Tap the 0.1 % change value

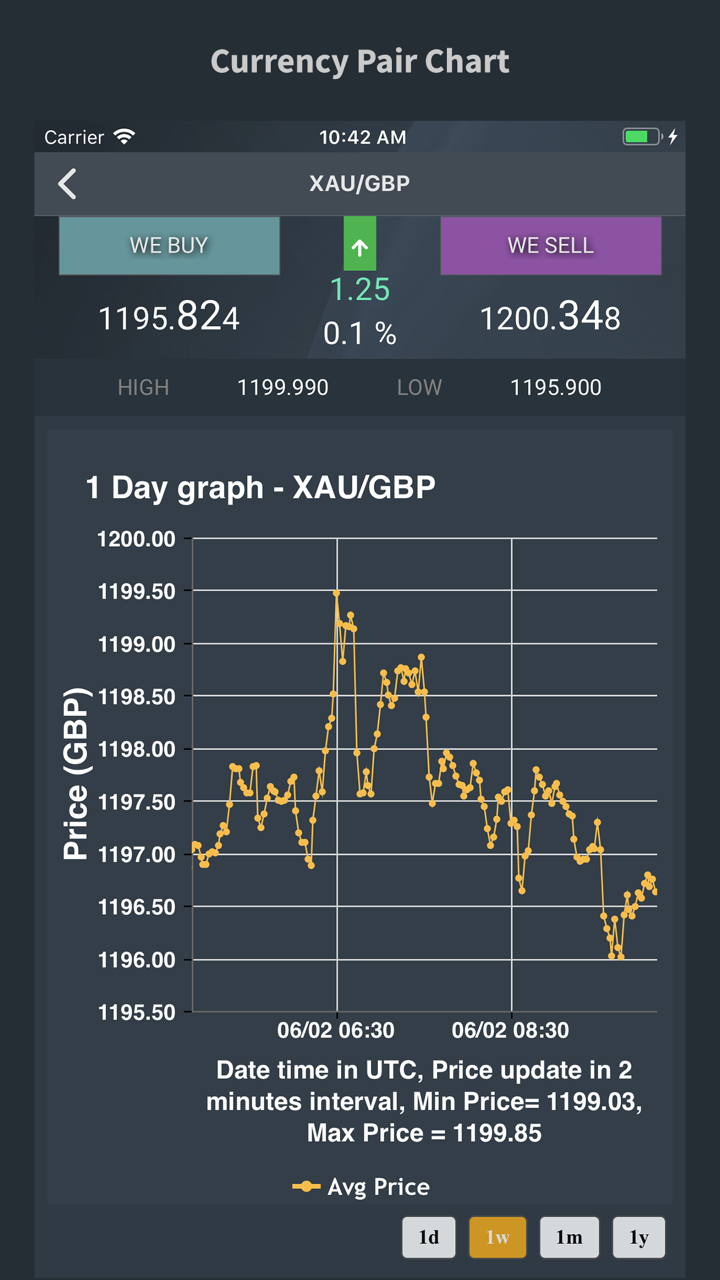pyautogui.click(x=360, y=334)
